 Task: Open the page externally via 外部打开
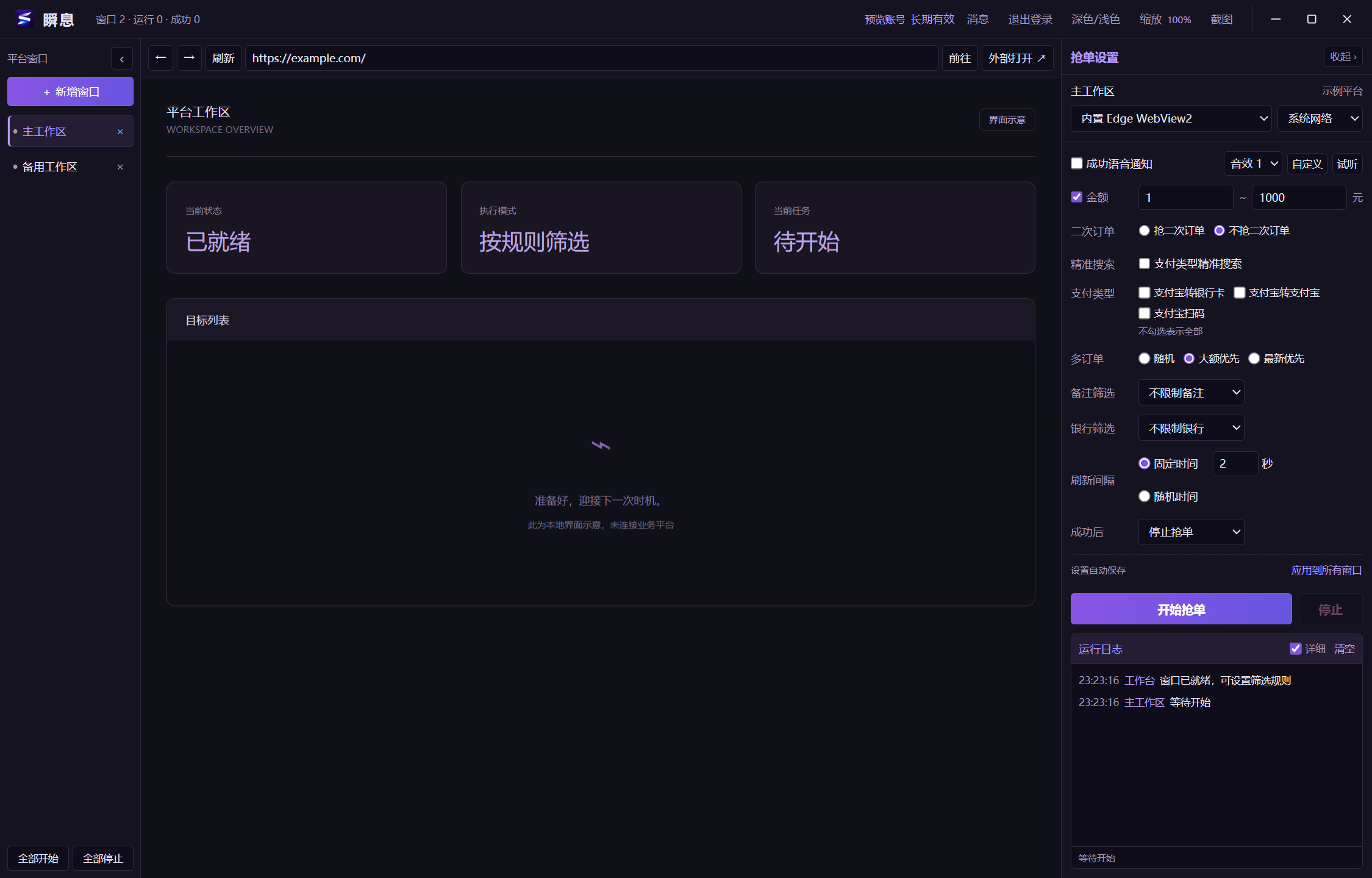click(1017, 58)
